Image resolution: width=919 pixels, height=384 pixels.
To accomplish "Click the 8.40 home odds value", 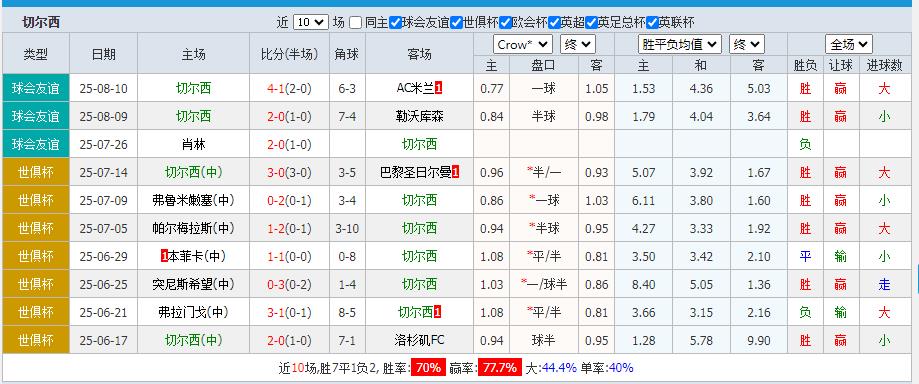I will coord(644,284).
